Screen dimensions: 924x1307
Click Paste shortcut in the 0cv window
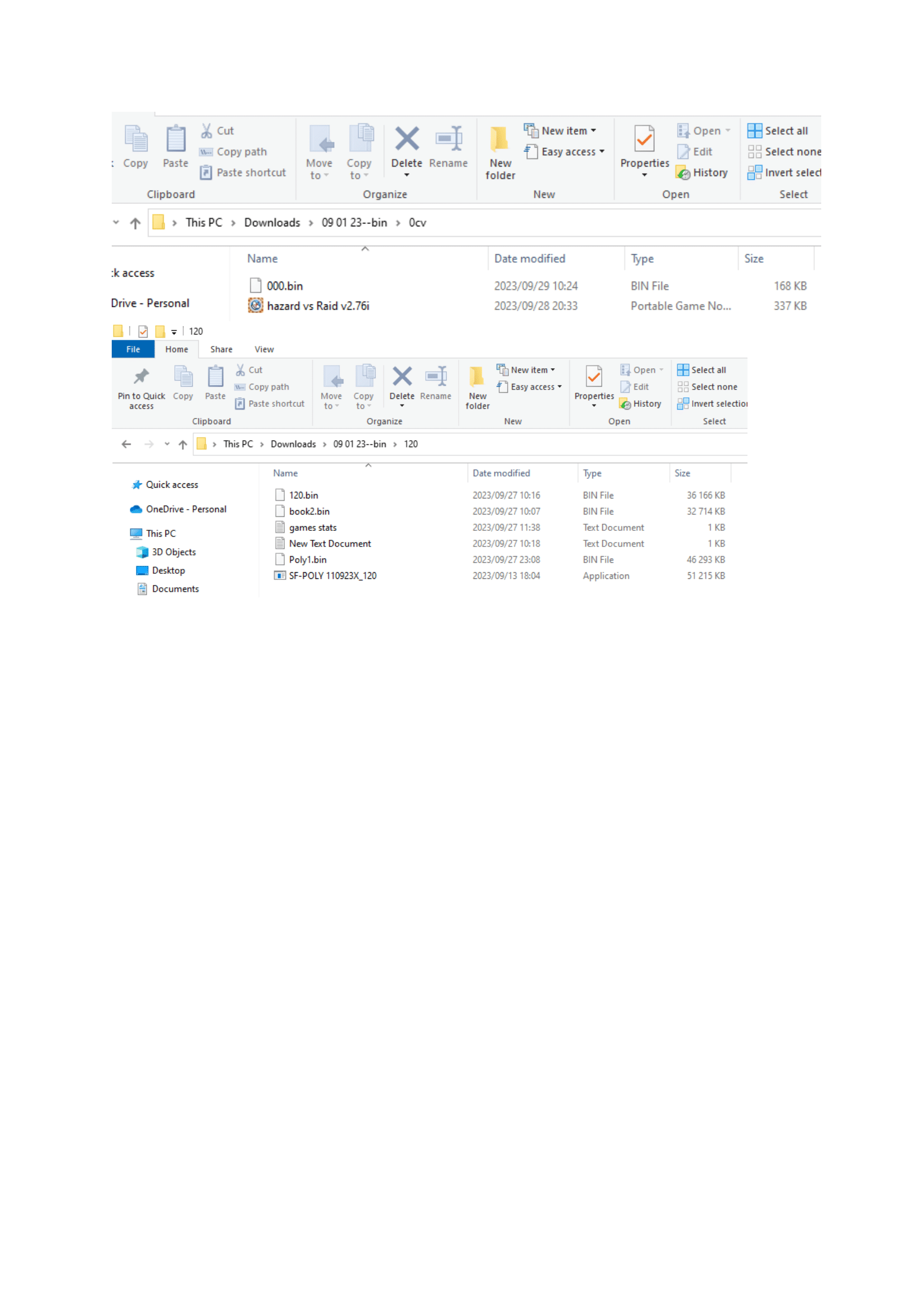pyautogui.click(x=243, y=173)
